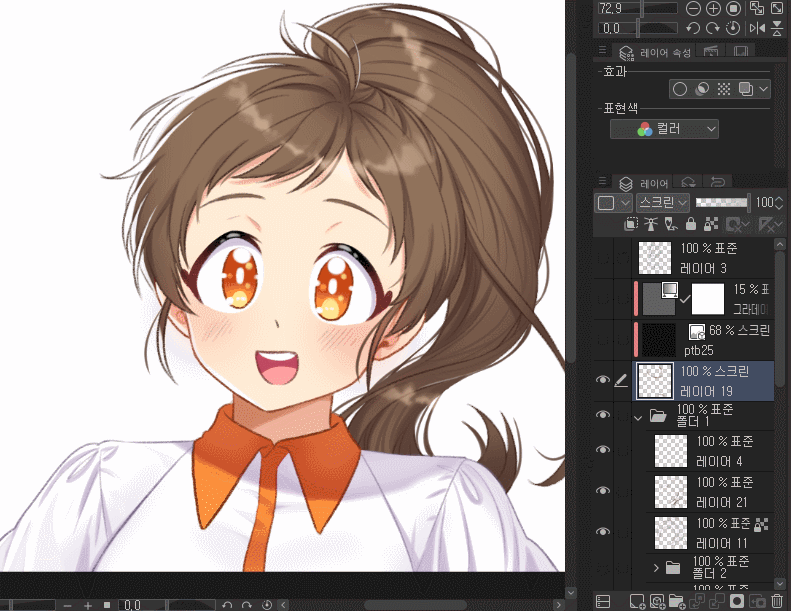
Task: Click the transfer to lower layer icon
Action: [x=697, y=601]
